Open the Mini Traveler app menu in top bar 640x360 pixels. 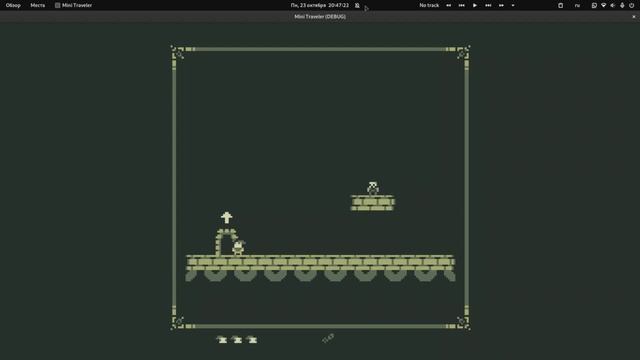tap(73, 5)
